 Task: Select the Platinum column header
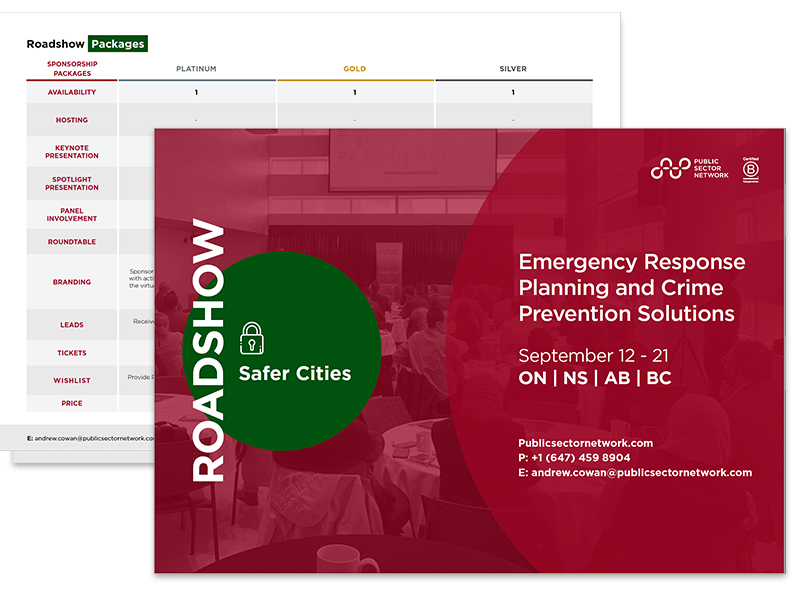point(196,69)
